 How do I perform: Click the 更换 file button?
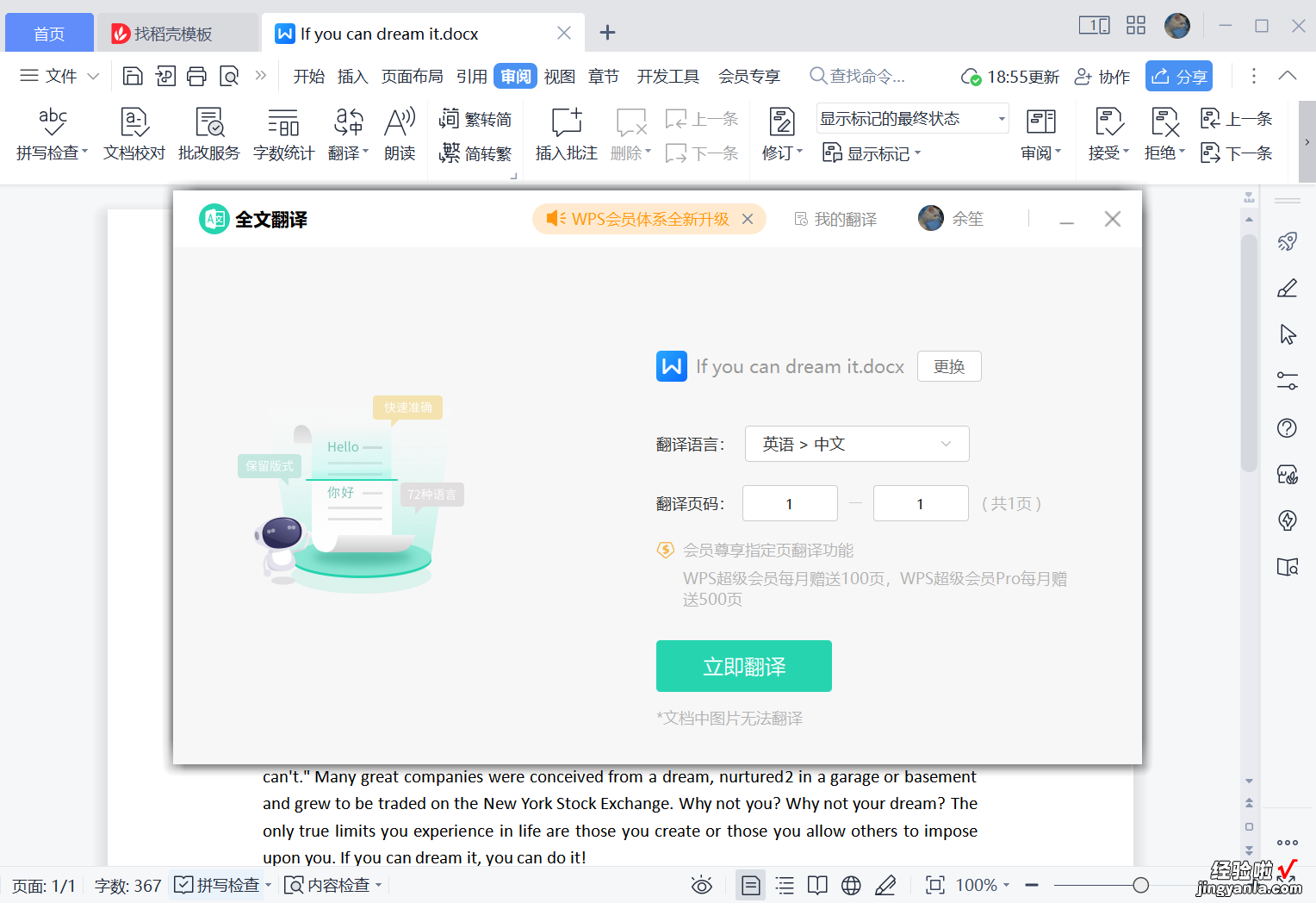(x=949, y=366)
